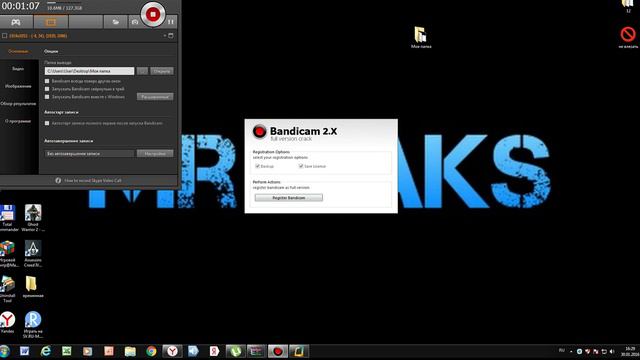Viewport: 640px width, 360px height.
Task: Open the blue R game desktop shortcut
Action: pos(33,325)
